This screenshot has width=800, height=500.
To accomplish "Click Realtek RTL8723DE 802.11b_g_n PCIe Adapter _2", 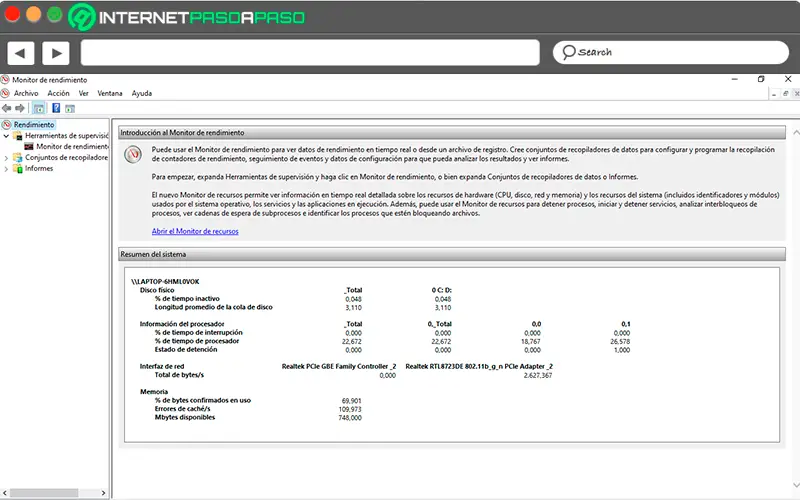I will 479,366.
